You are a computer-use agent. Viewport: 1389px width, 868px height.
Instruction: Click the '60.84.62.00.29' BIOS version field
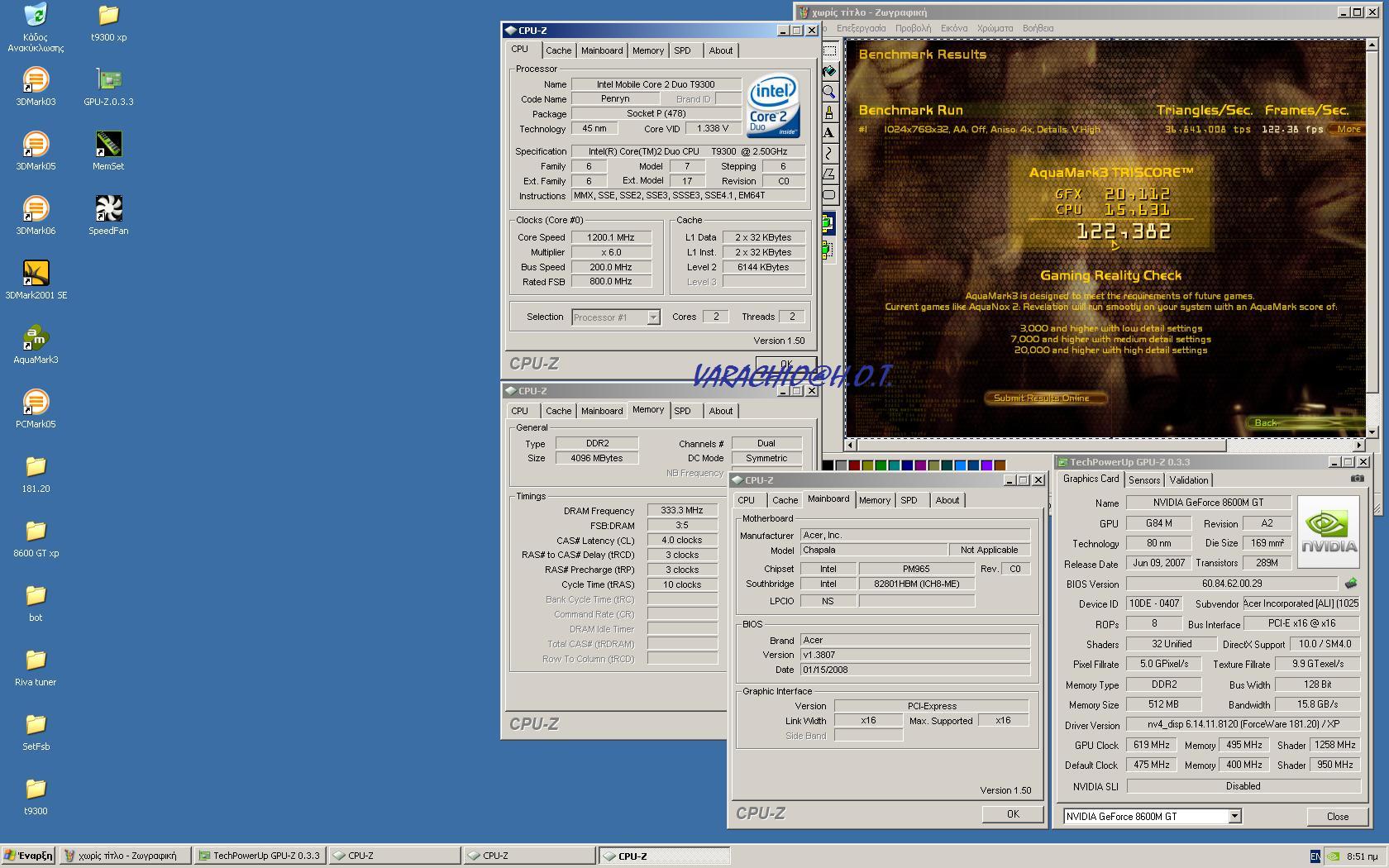pos(1231,584)
